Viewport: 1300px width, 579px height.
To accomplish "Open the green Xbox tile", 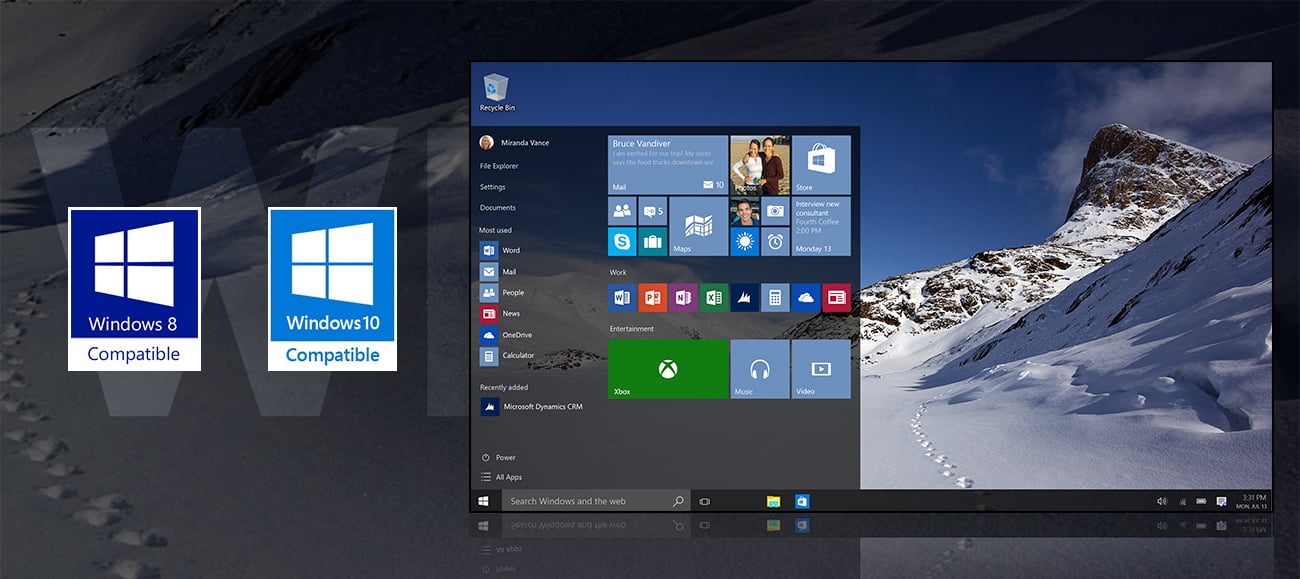I will pyautogui.click(x=668, y=369).
